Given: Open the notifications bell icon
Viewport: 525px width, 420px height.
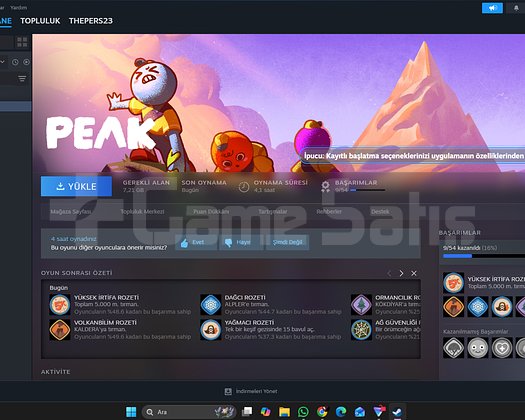Looking at the screenshot, I should 516,8.
